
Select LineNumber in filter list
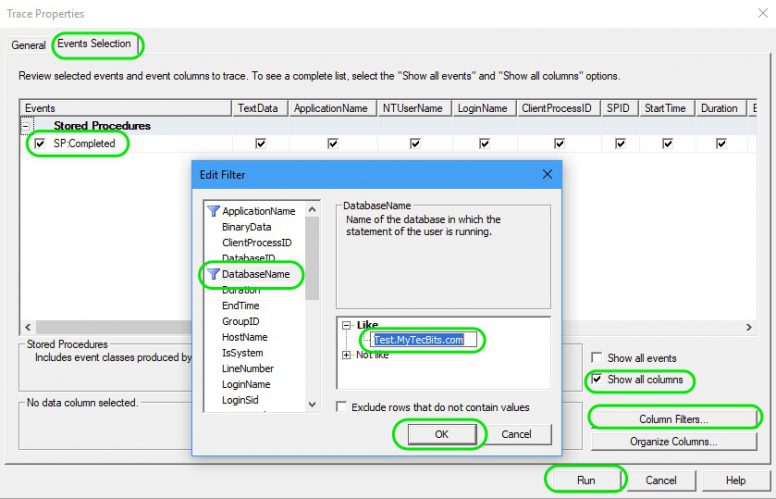247,368
